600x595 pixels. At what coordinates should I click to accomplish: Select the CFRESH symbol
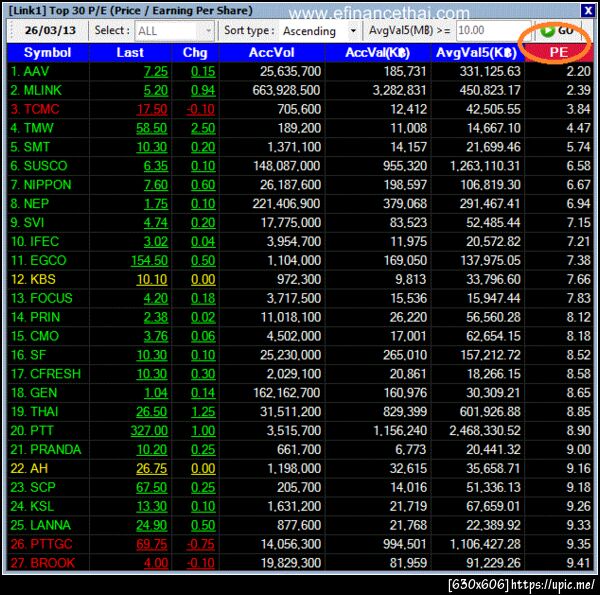tap(46, 374)
